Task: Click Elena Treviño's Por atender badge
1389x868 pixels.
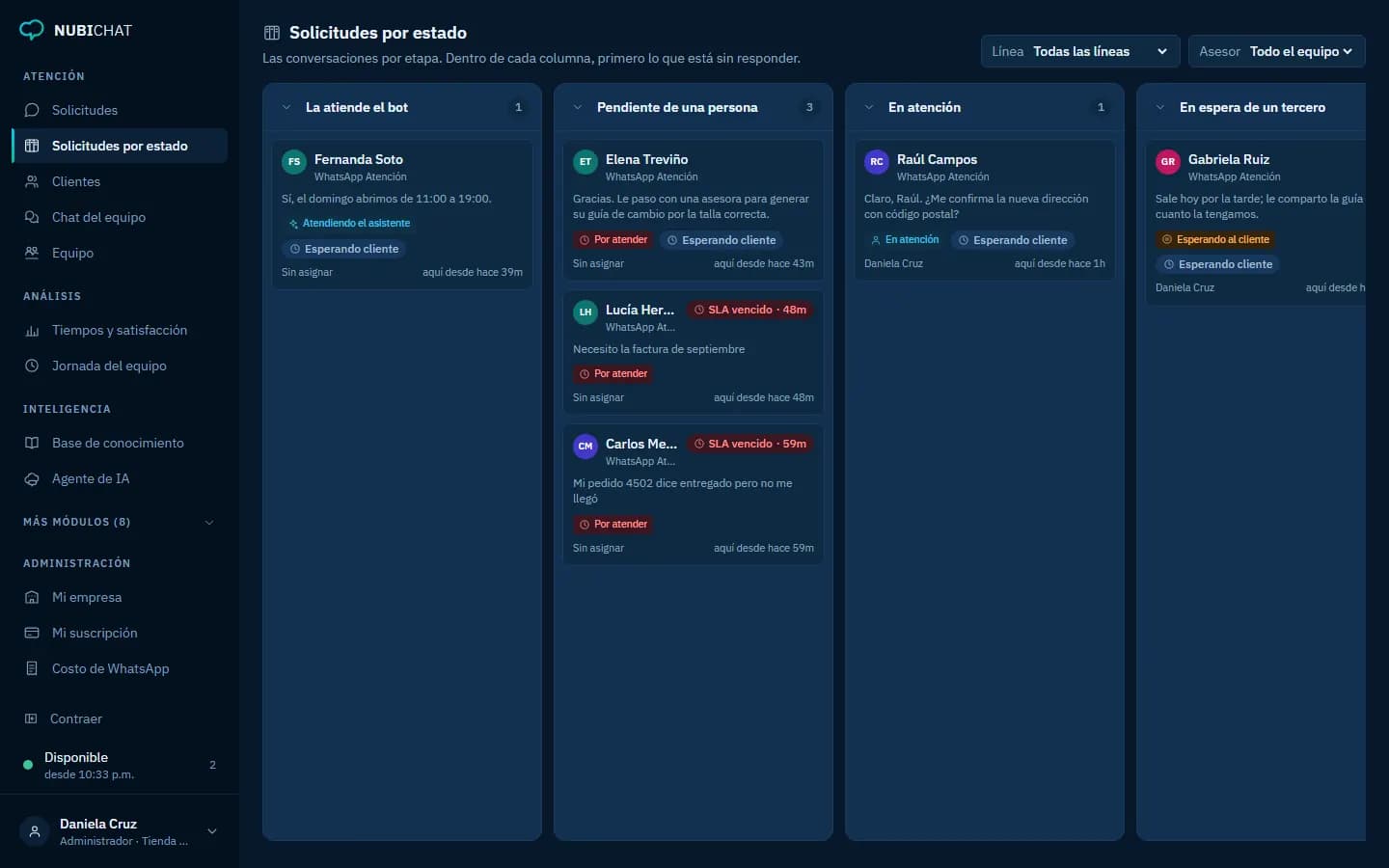Action: [x=613, y=240]
